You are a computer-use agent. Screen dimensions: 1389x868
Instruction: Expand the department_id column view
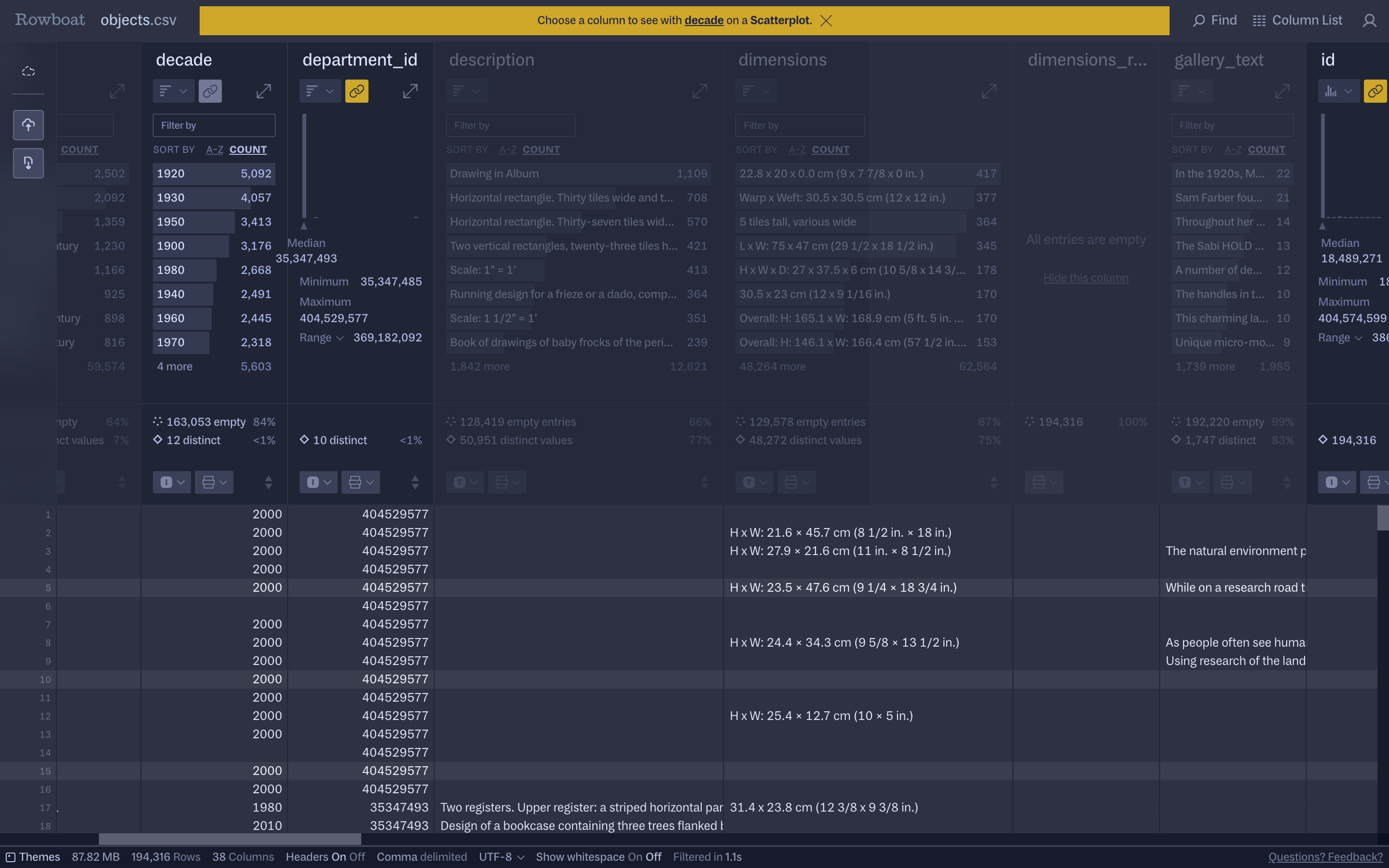click(410, 91)
